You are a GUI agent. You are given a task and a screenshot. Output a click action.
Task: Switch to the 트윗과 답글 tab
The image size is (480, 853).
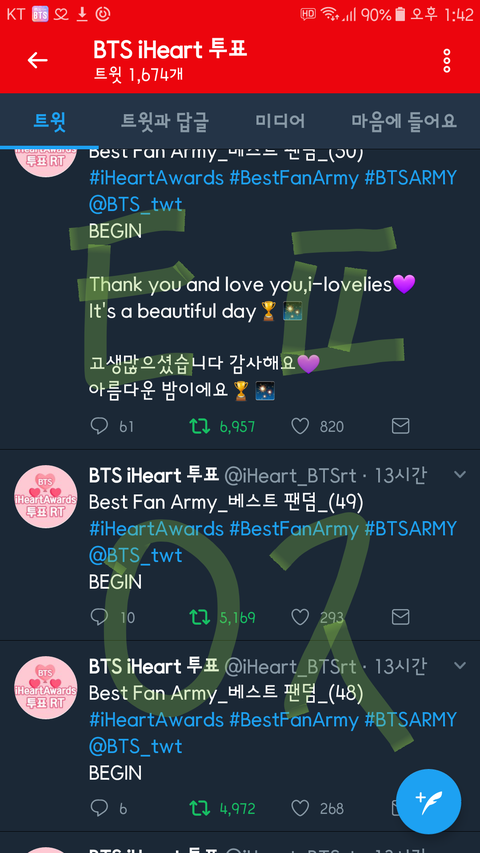164,121
